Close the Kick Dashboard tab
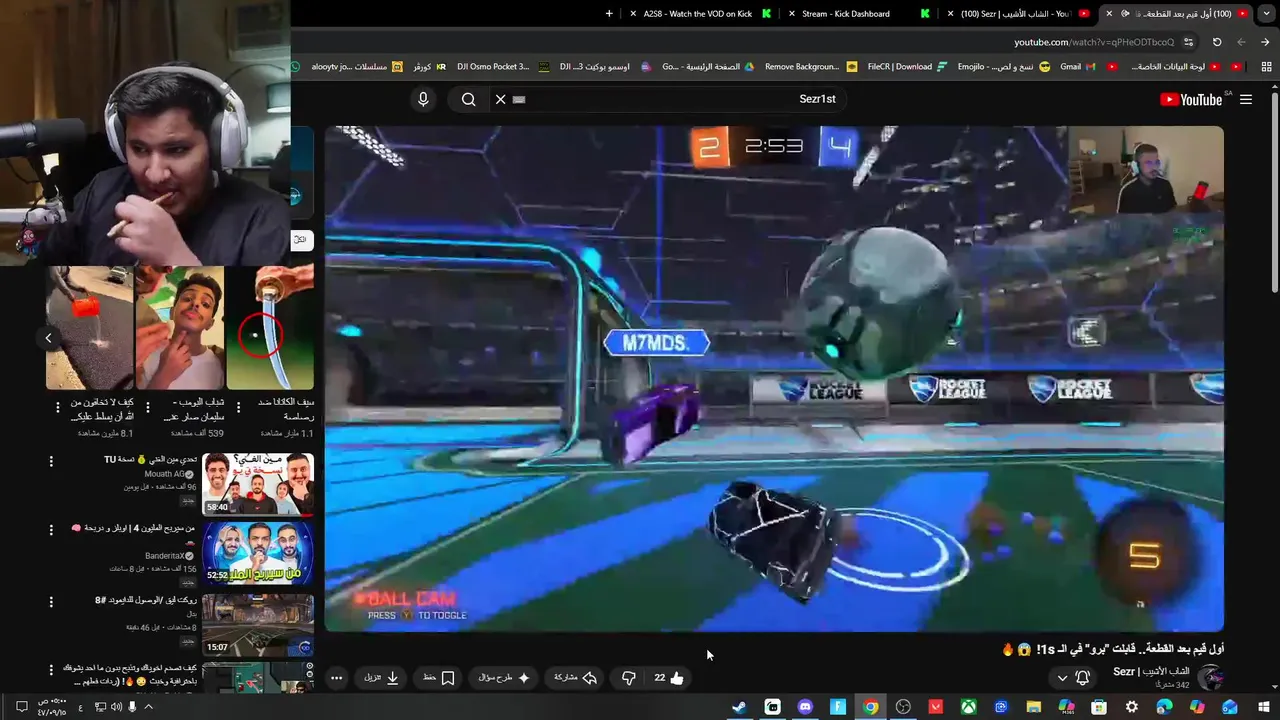1280x720 pixels. (x=793, y=14)
